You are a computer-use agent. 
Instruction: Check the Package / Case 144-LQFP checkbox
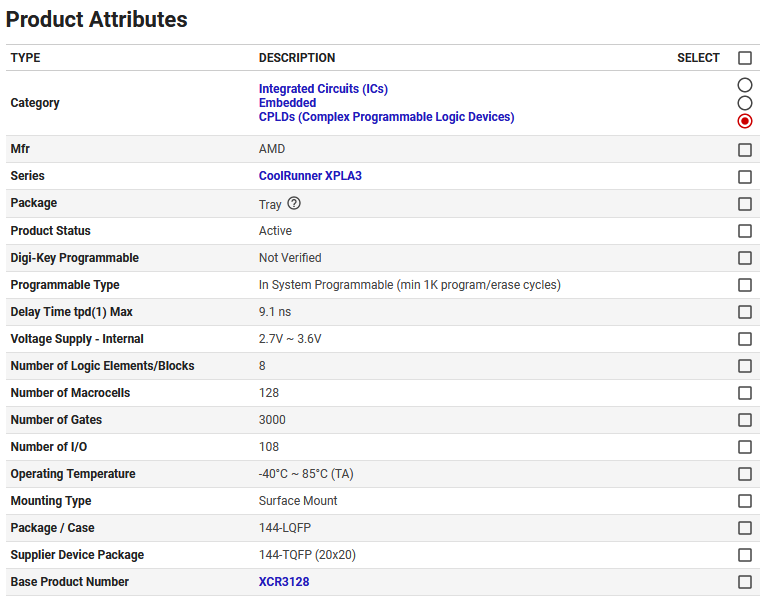(x=744, y=528)
